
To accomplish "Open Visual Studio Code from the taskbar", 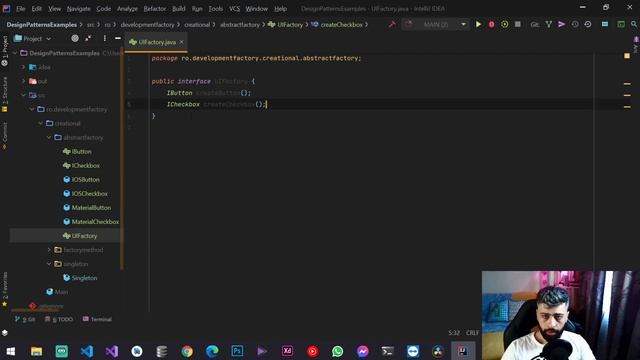I will coord(87,351).
